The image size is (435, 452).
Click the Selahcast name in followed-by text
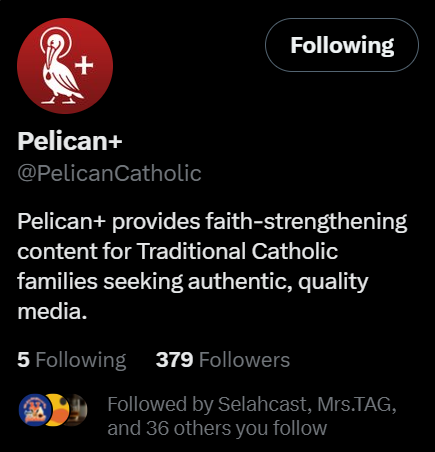pyautogui.click(x=262, y=404)
